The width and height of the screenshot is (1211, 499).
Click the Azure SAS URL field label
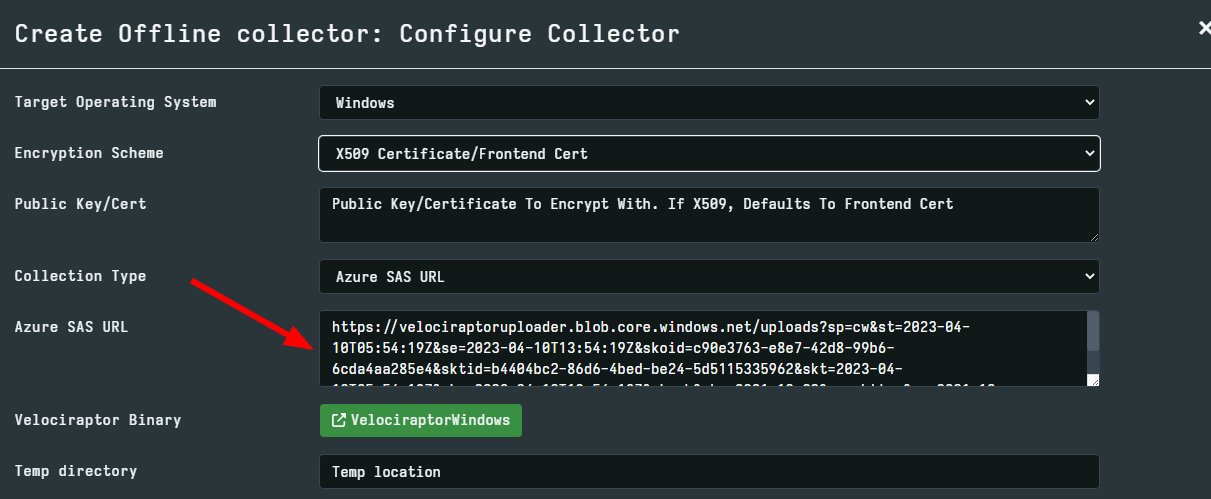click(x=71, y=327)
